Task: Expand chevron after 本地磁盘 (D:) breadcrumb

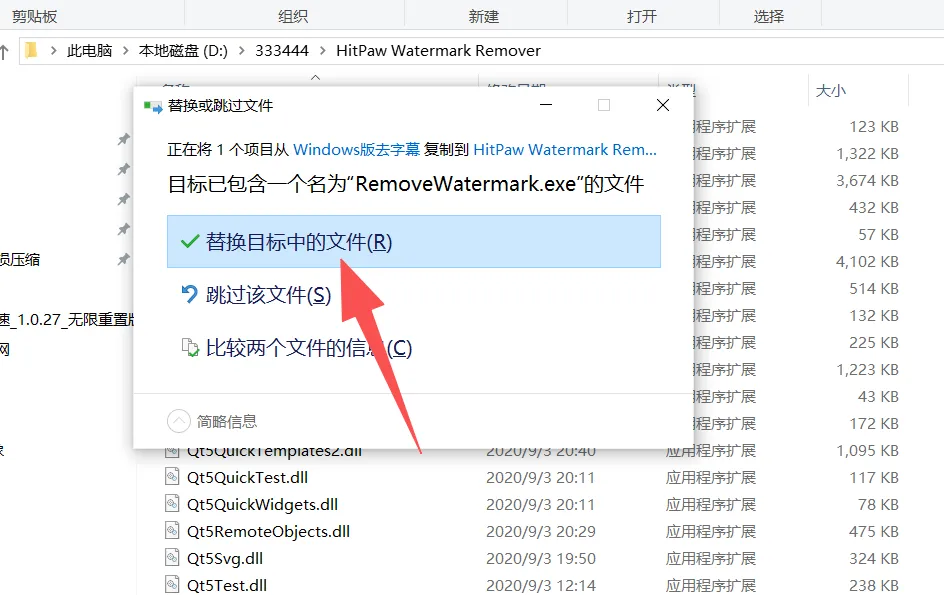Action: point(241,51)
